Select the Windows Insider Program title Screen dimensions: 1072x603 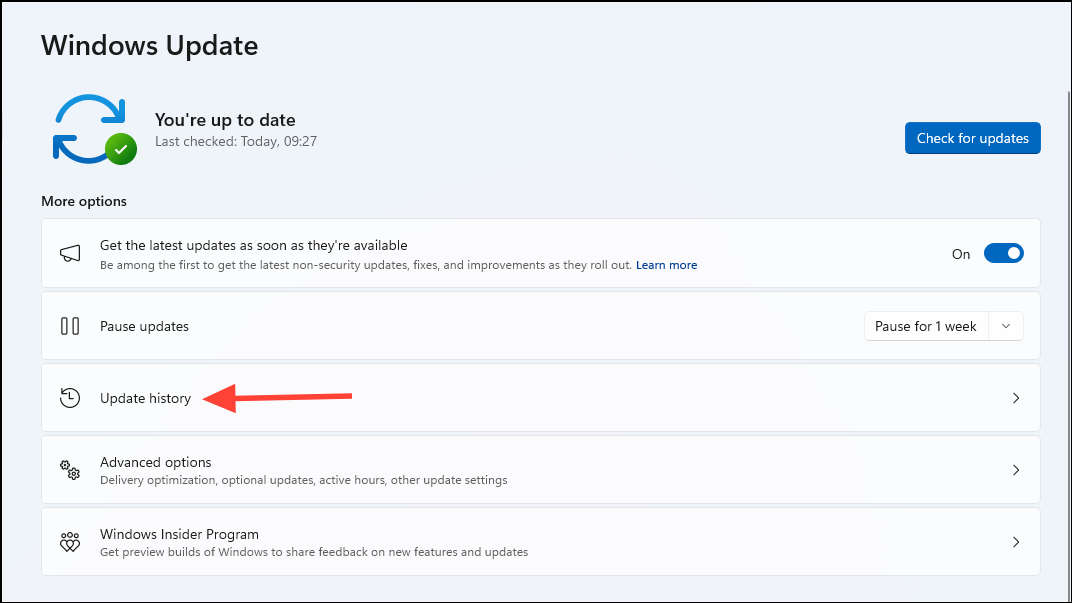[x=179, y=534]
